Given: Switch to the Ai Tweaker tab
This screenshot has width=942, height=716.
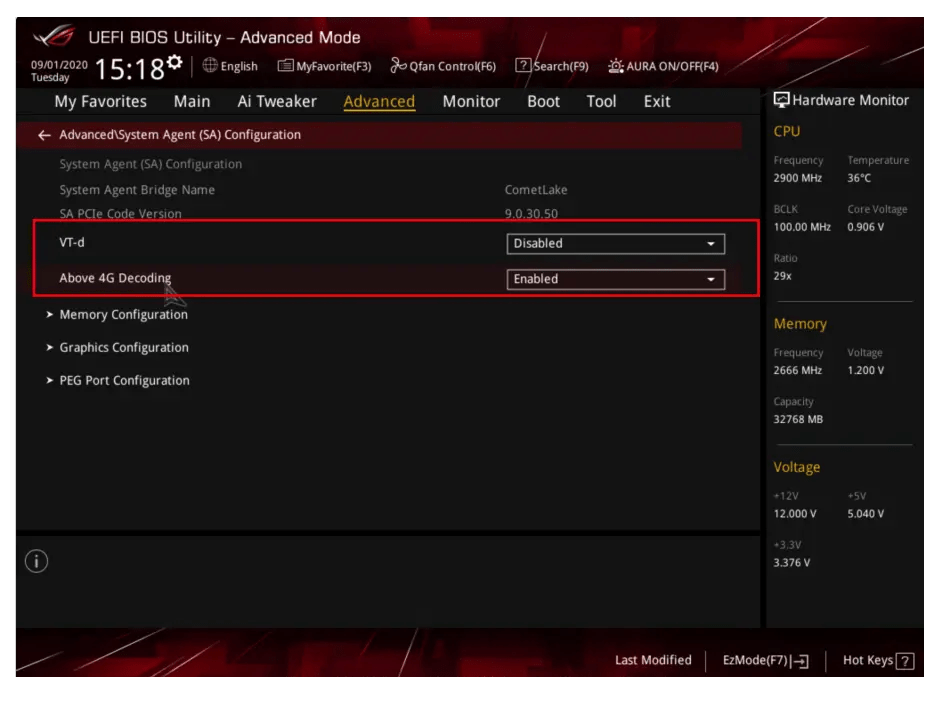Looking at the screenshot, I should pos(277,101).
